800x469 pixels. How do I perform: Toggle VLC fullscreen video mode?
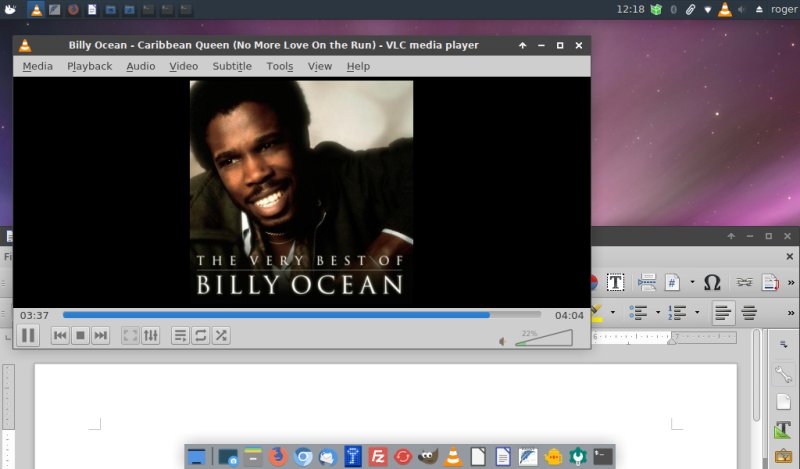point(130,336)
